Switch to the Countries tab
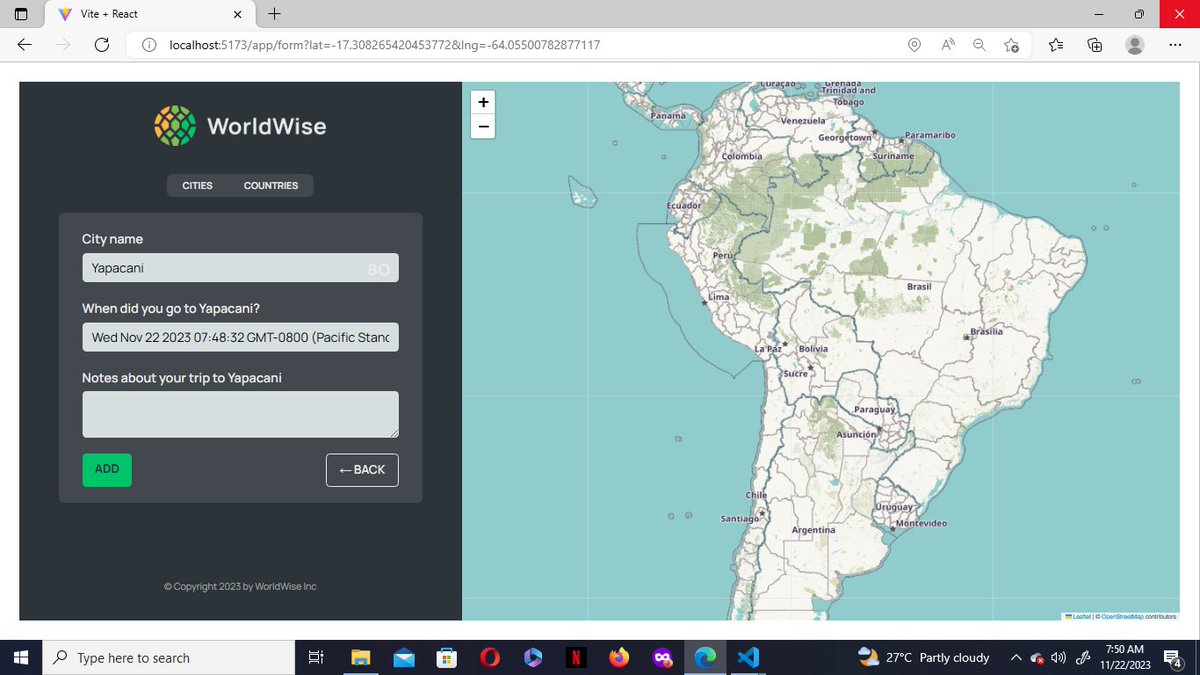The height and width of the screenshot is (675, 1200). click(x=271, y=185)
